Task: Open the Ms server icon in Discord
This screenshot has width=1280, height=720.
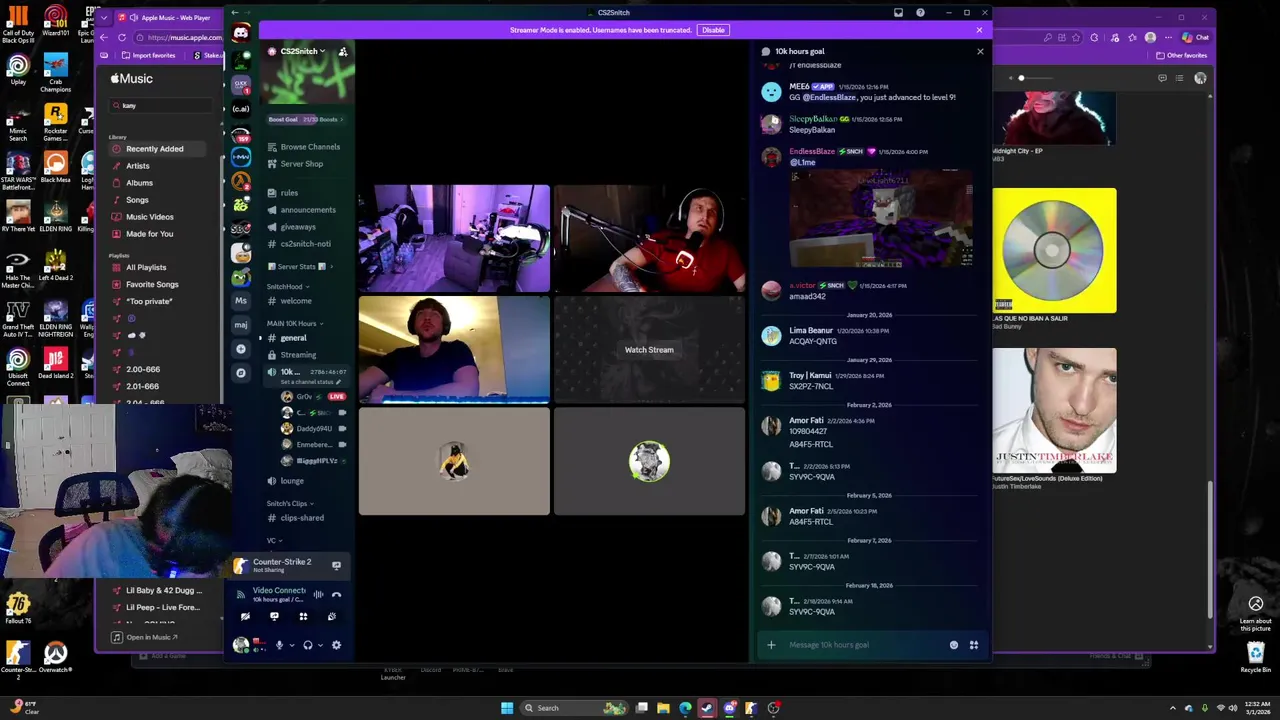Action: 241,301
